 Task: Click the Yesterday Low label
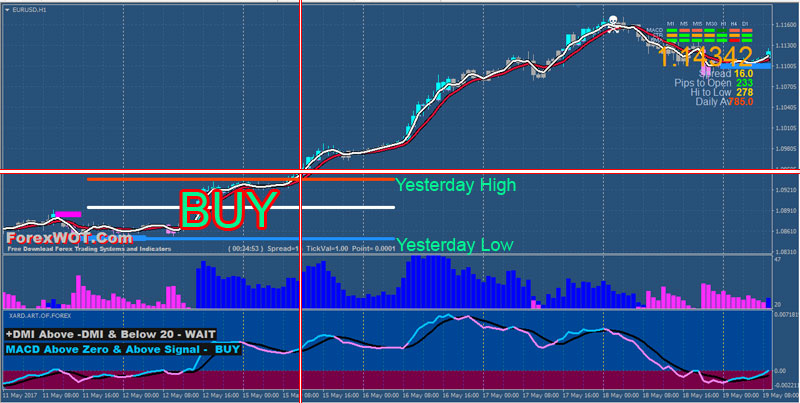coord(455,245)
